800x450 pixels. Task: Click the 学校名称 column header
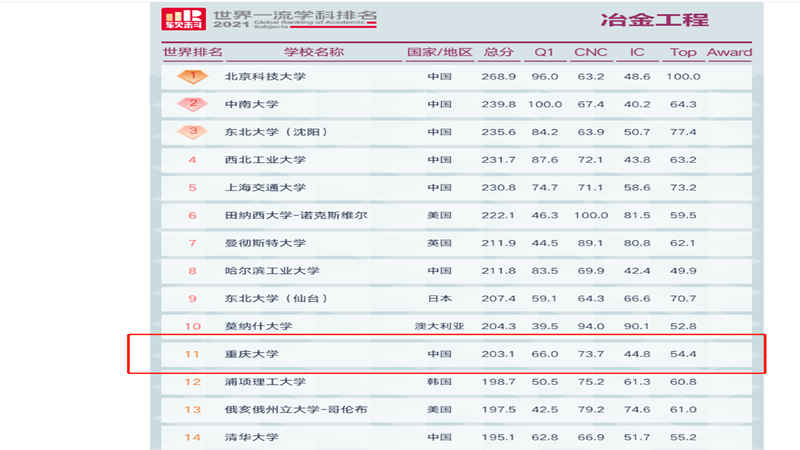tap(314, 52)
